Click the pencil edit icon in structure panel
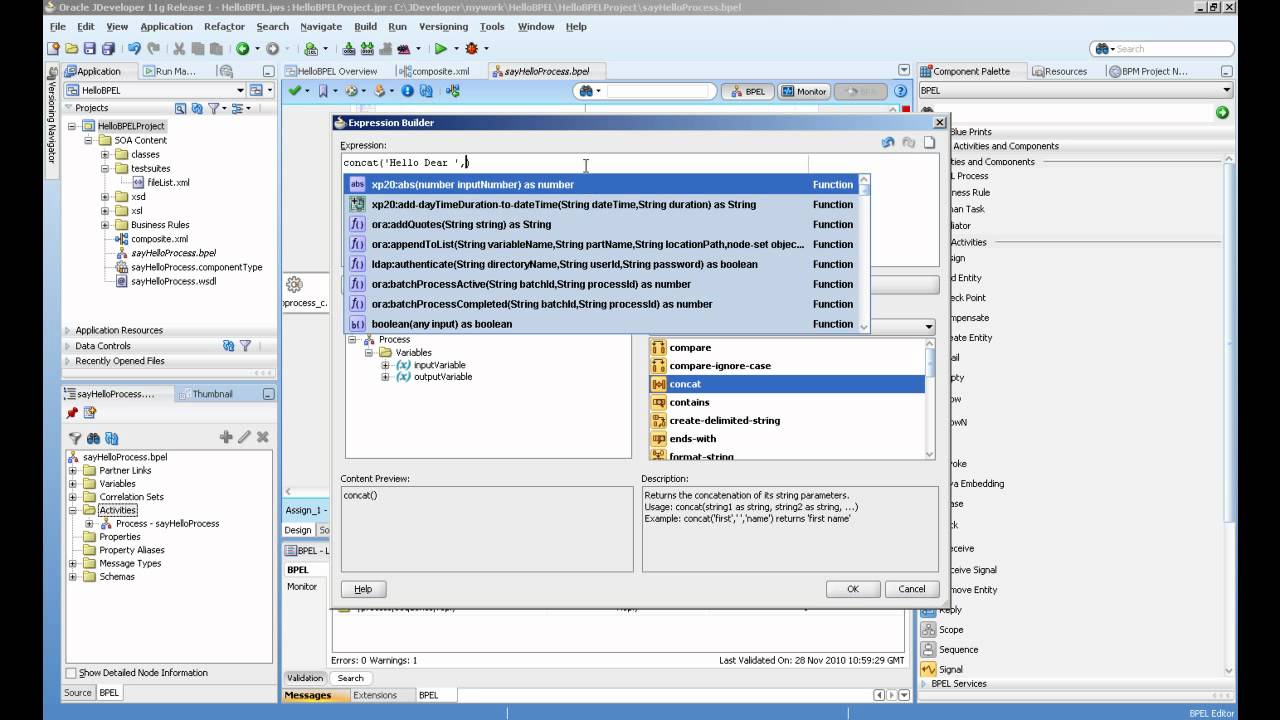This screenshot has width=1280, height=720. click(x=244, y=437)
